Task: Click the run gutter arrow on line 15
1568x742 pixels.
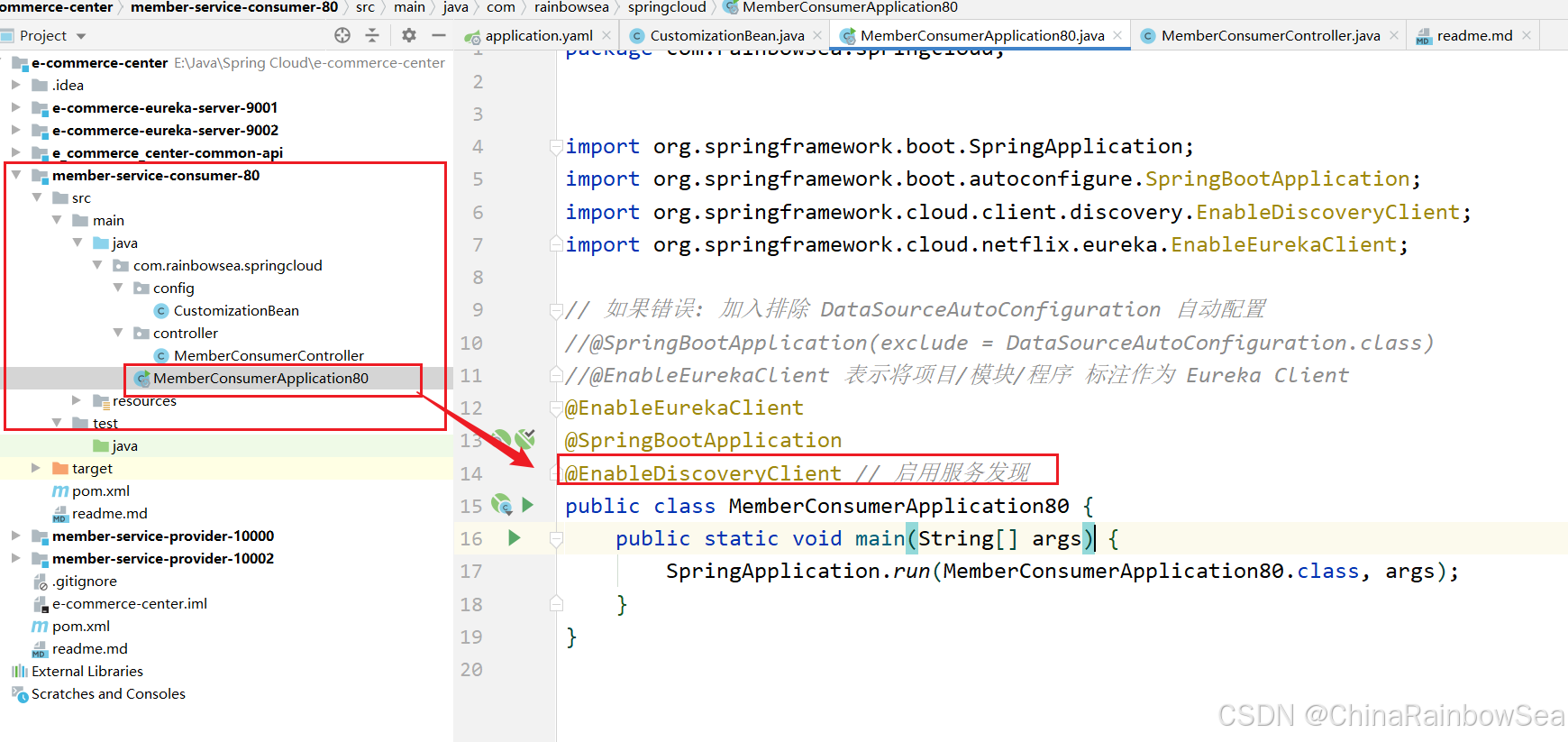Action: [x=528, y=505]
